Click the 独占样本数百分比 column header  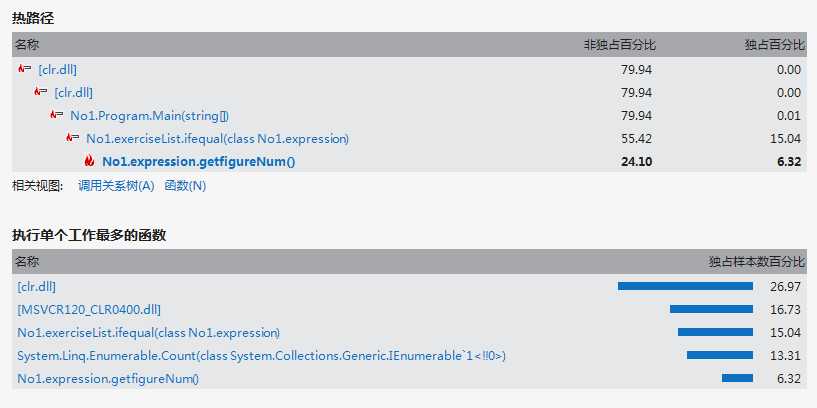(x=757, y=262)
